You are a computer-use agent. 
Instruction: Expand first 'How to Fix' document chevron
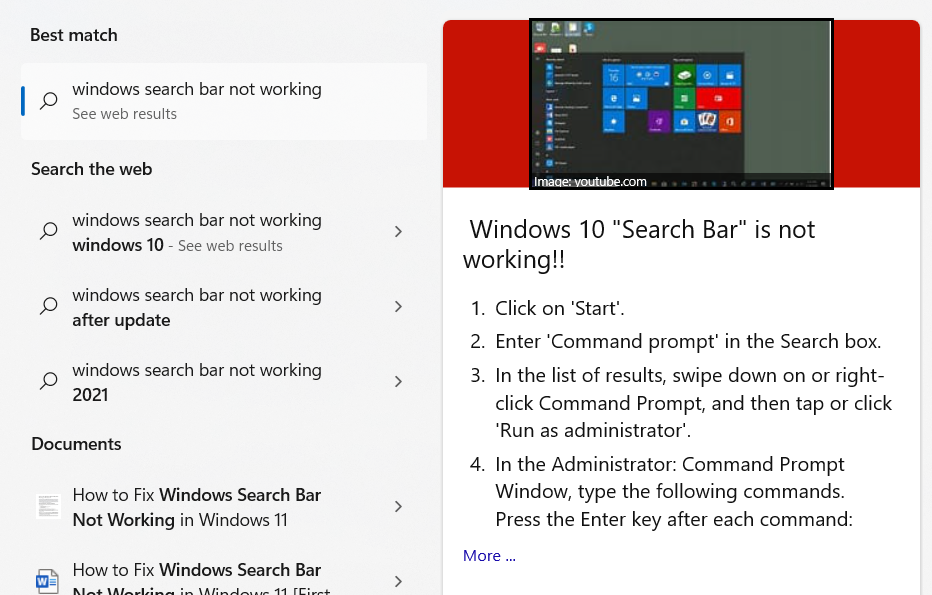398,507
